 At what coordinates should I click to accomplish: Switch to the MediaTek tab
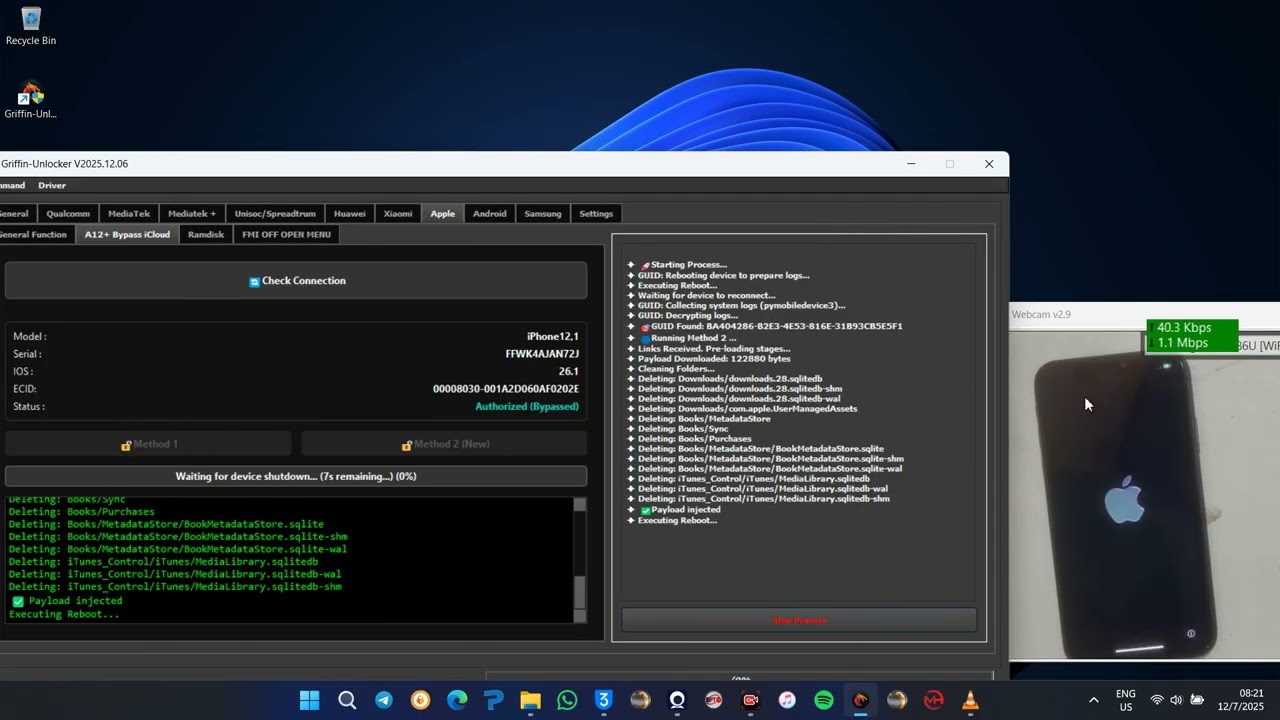click(129, 213)
